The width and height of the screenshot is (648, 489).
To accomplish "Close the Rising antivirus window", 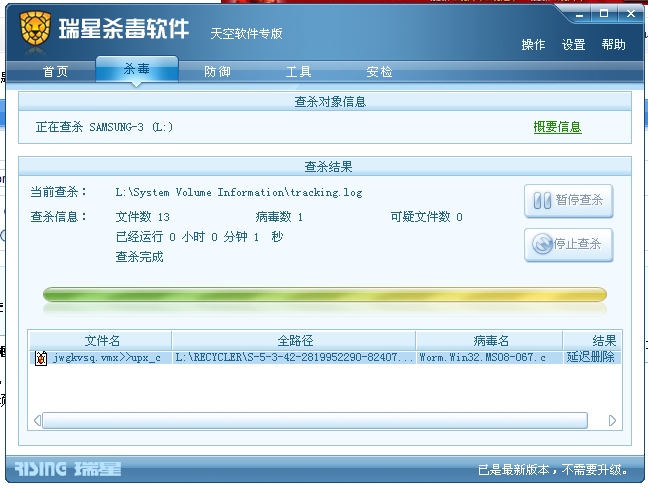I will tap(631, 14).
